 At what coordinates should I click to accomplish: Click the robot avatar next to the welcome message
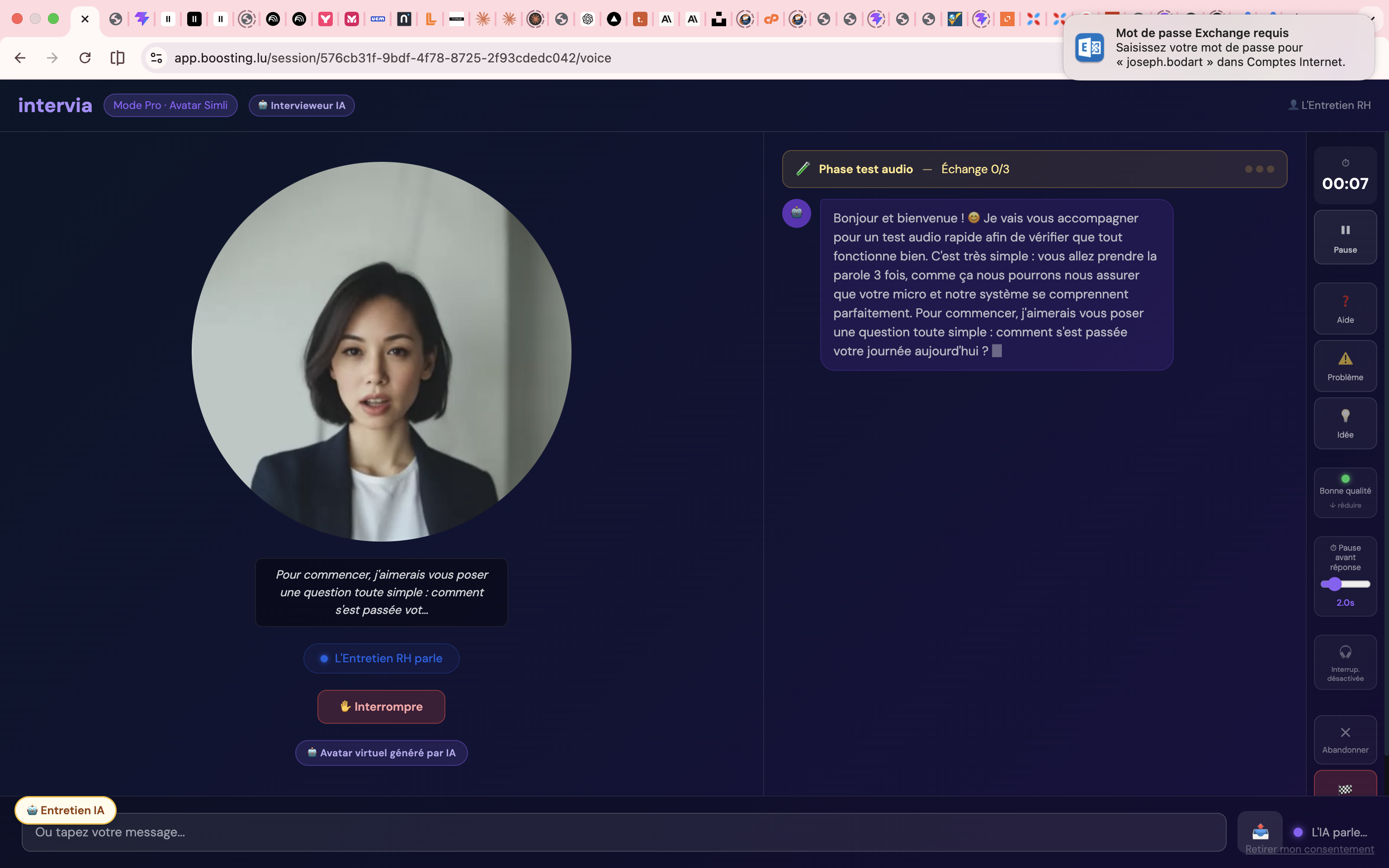pos(797,213)
